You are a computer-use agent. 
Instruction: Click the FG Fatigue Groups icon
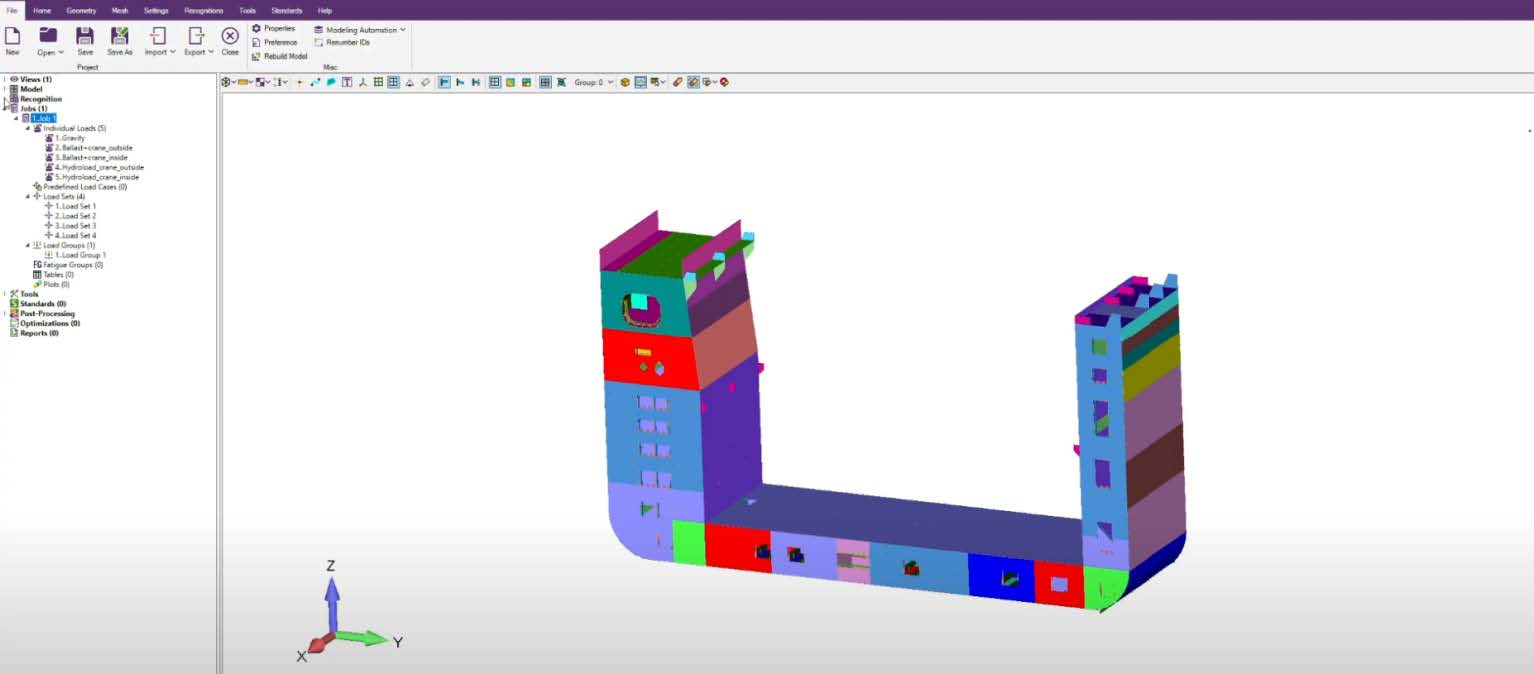[37, 264]
